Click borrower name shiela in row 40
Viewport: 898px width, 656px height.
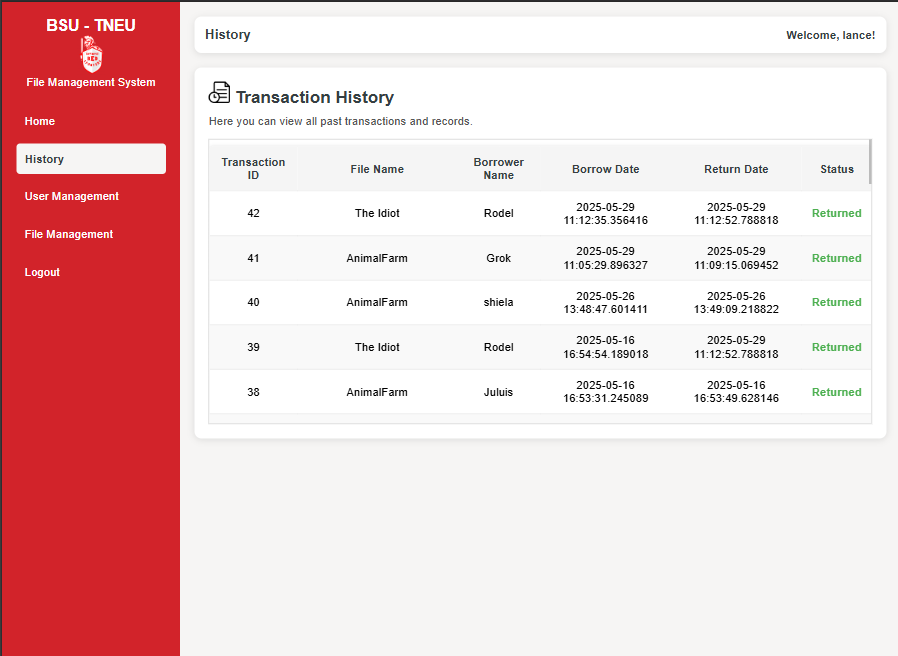point(498,302)
